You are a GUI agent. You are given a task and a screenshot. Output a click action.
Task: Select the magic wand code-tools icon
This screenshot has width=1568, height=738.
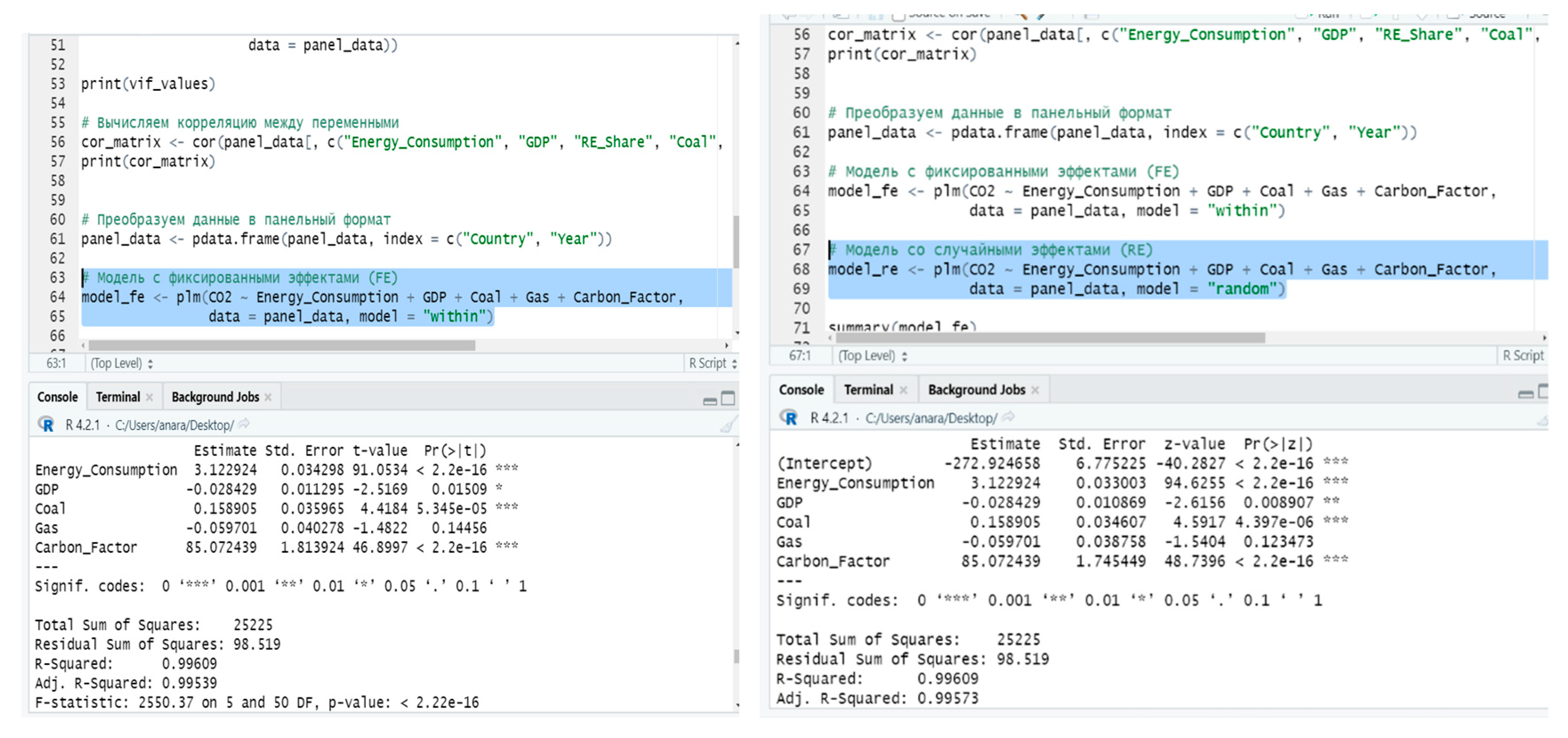click(x=1040, y=17)
